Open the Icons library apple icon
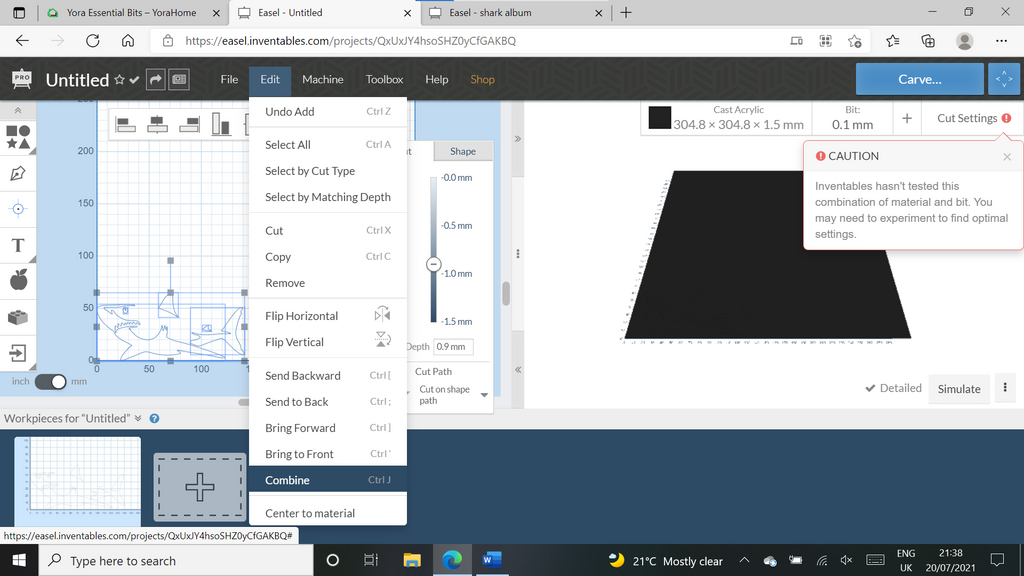This screenshot has height=576, width=1024. tap(18, 280)
